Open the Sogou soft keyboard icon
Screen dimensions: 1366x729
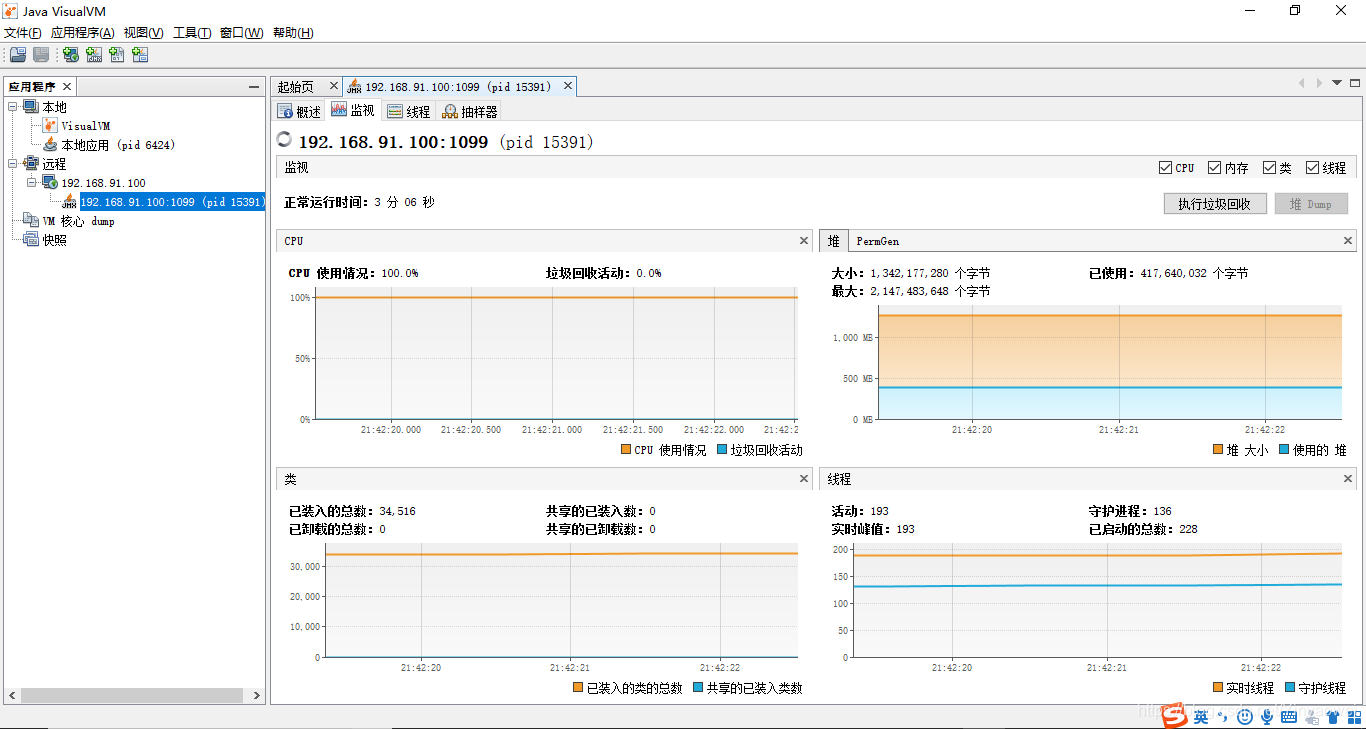pos(1289,716)
